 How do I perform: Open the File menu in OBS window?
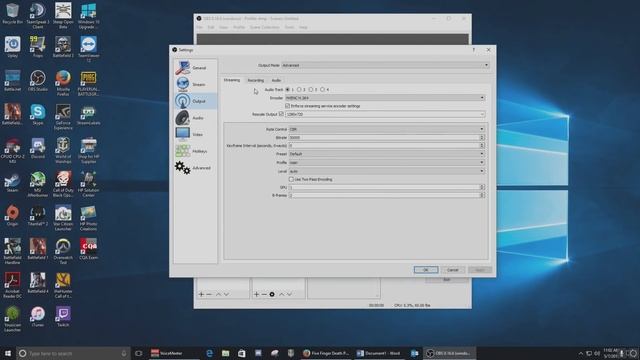(x=199, y=27)
